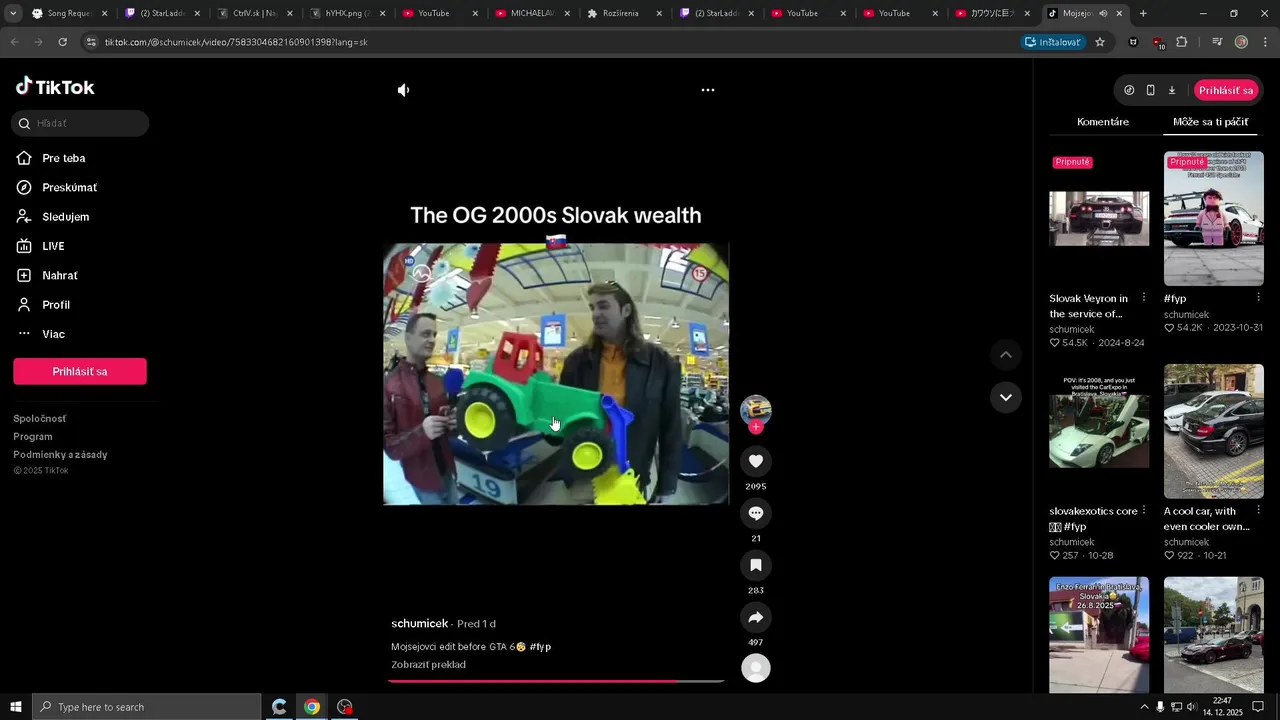The image size is (1280, 720).
Task: Open the Program footer link
Action: coord(33,437)
